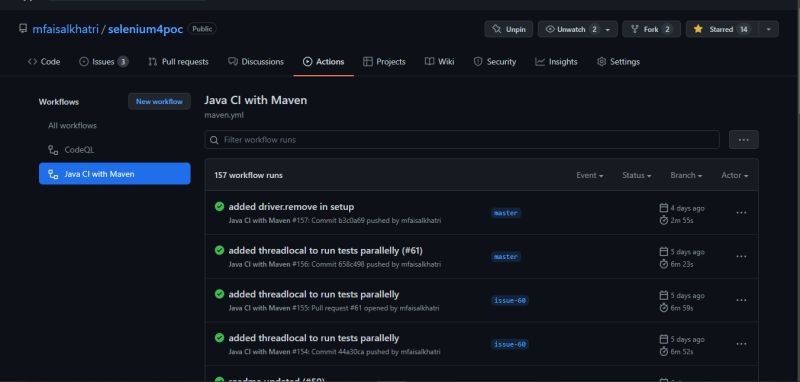The height and width of the screenshot is (382, 800).
Task: Select Java CI with Maven in sidebar
Action: (115, 174)
